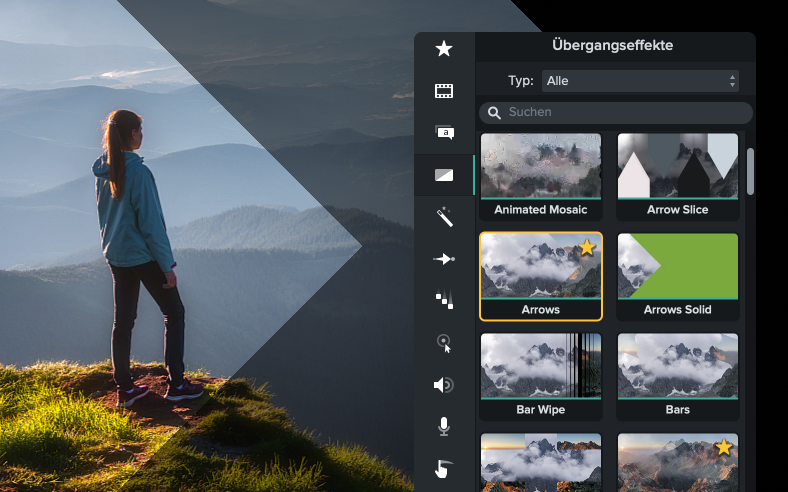Click the Typ dropdown stepper arrows
Image resolution: width=788 pixels, height=492 pixels.
[x=732, y=81]
